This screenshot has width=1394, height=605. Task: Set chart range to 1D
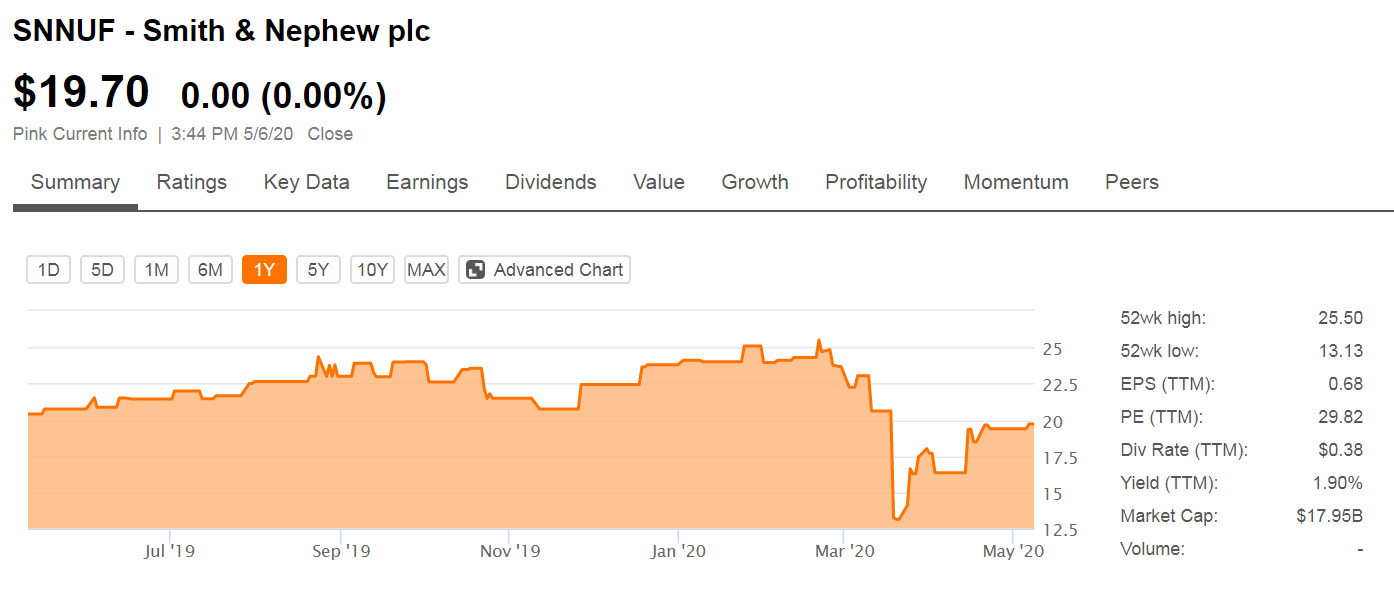point(49,270)
